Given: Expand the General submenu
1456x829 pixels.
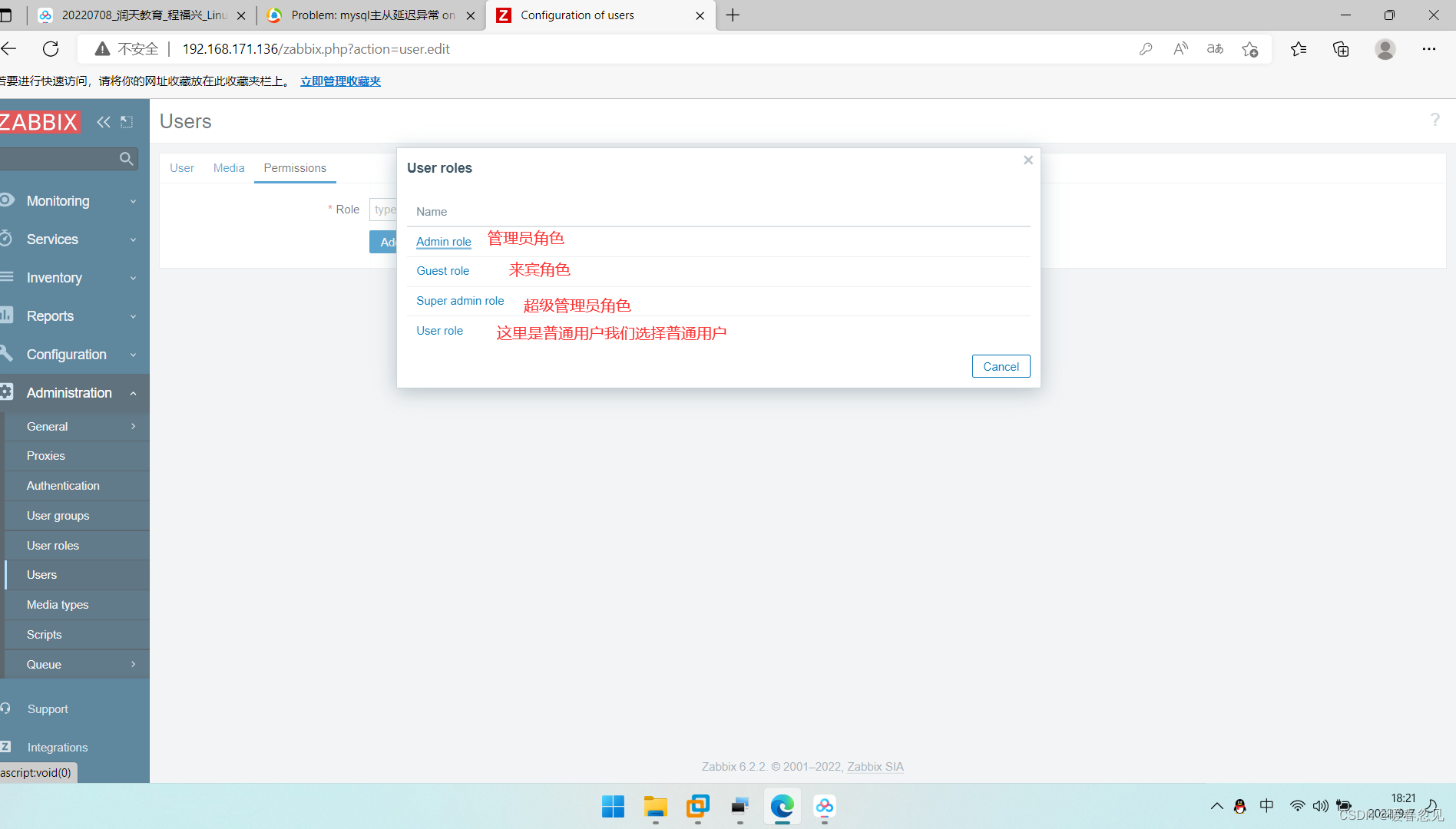Looking at the screenshot, I should click(x=77, y=427).
